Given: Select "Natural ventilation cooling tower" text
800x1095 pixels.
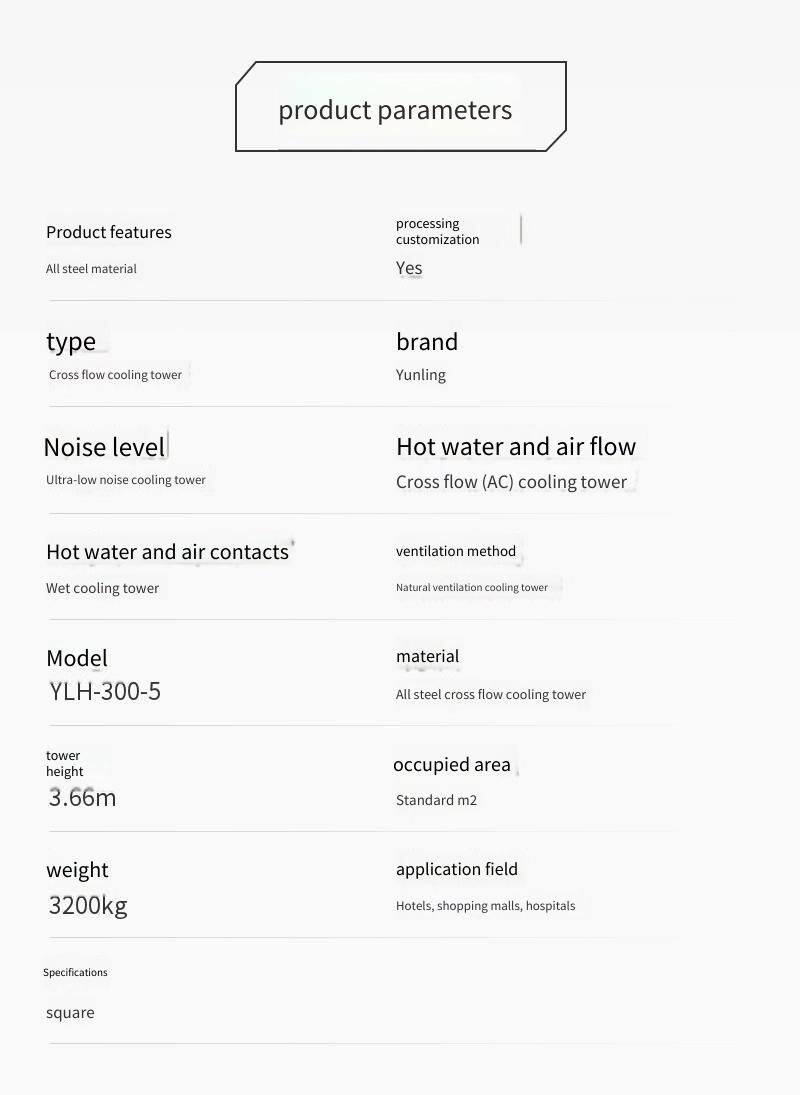Looking at the screenshot, I should click(x=472, y=588).
